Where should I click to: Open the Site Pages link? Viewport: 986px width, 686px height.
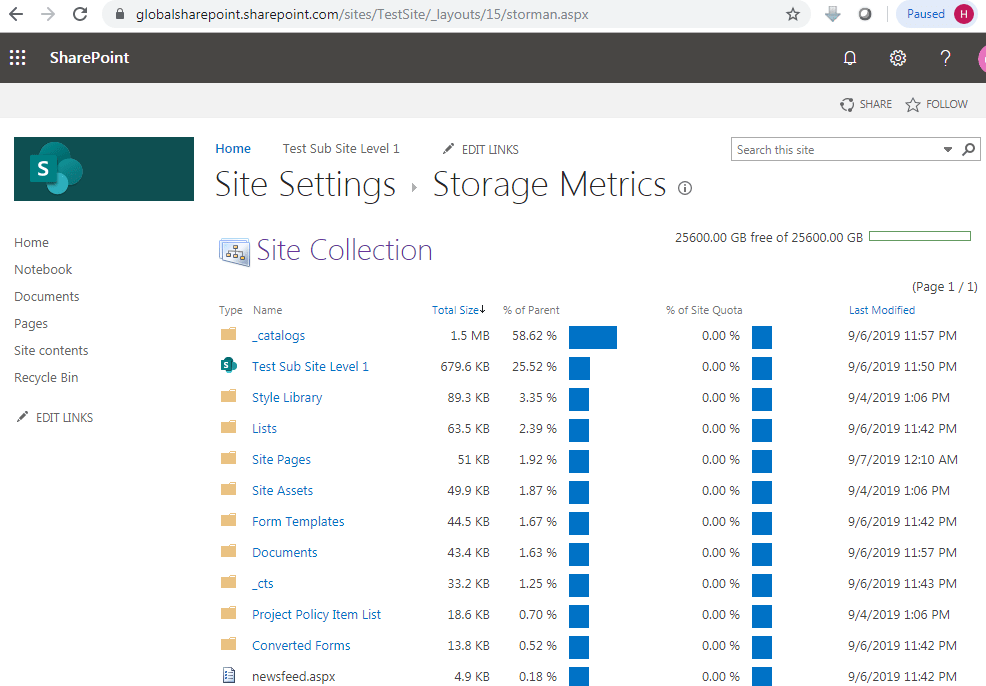tap(281, 460)
